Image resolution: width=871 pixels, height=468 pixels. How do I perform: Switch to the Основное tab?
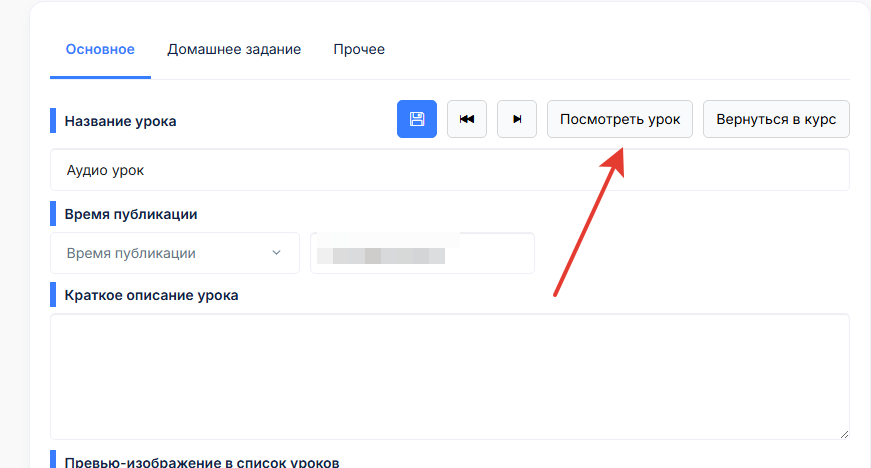click(100, 49)
